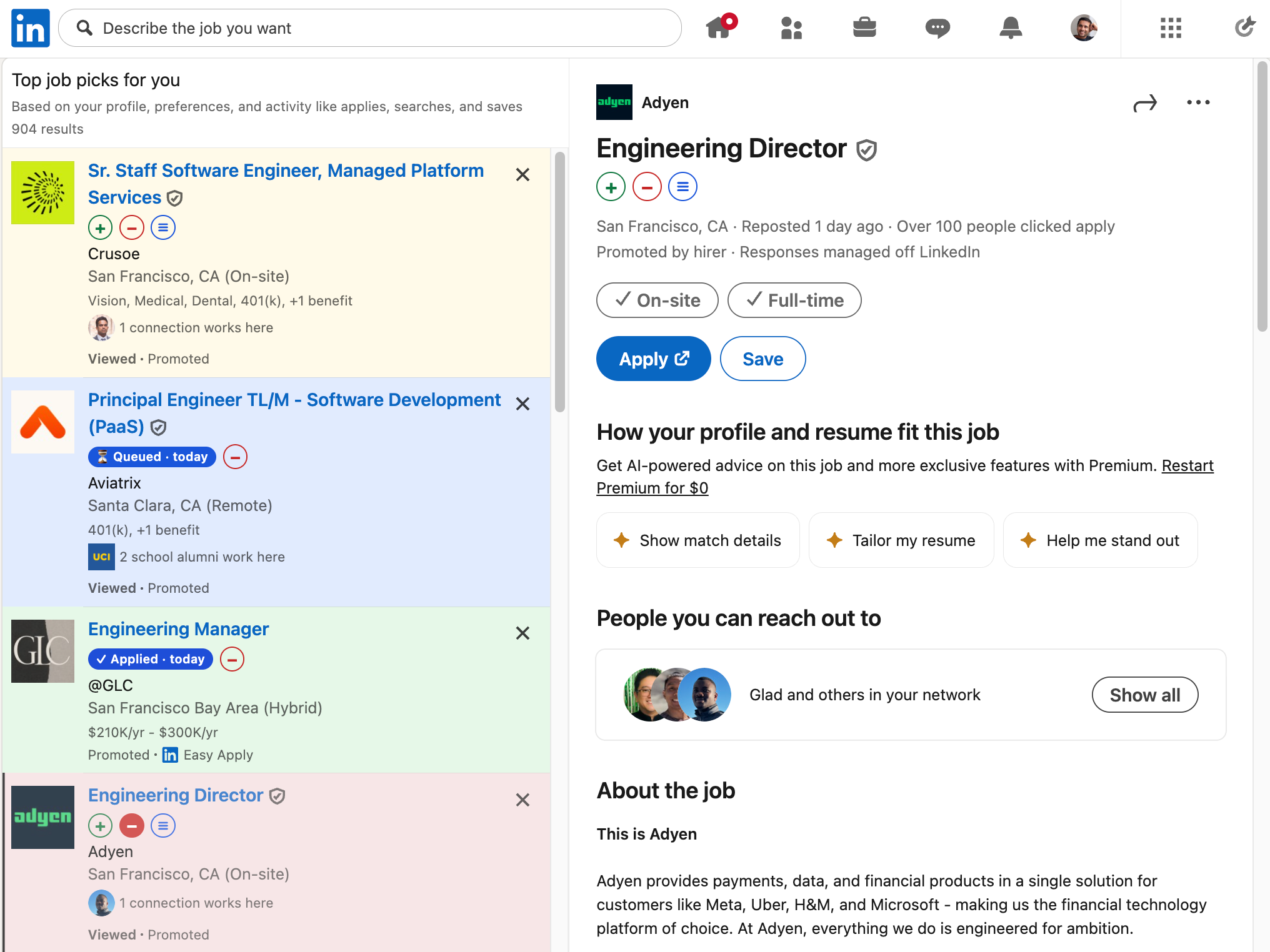Image resolution: width=1270 pixels, height=952 pixels.
Task: Click into the job search field
Action: click(x=370, y=28)
